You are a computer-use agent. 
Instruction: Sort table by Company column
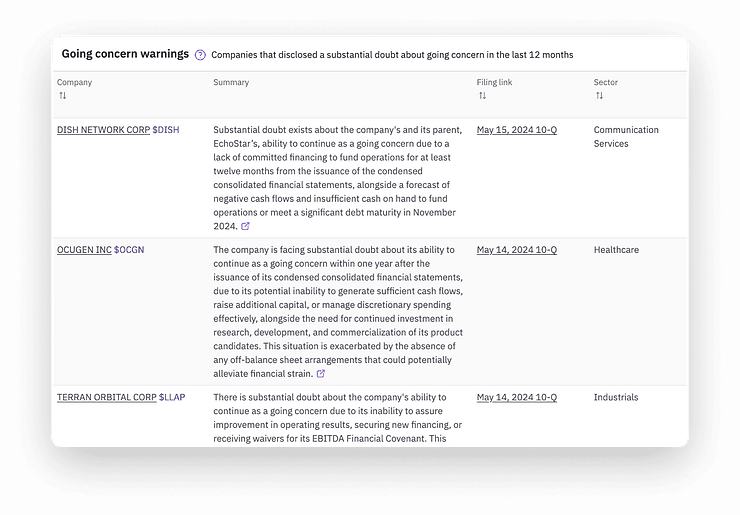pyautogui.click(x=62, y=96)
